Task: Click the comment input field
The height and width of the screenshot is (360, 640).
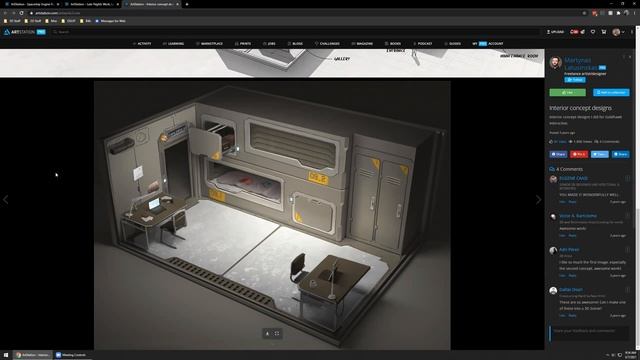Action: pyautogui.click(x=589, y=333)
